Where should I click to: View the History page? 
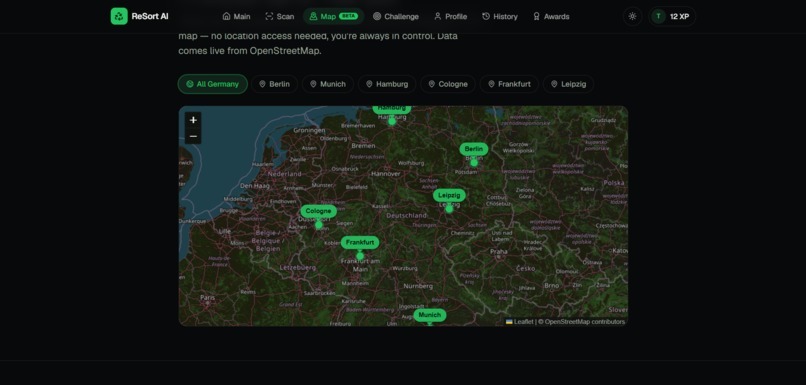pyautogui.click(x=500, y=16)
